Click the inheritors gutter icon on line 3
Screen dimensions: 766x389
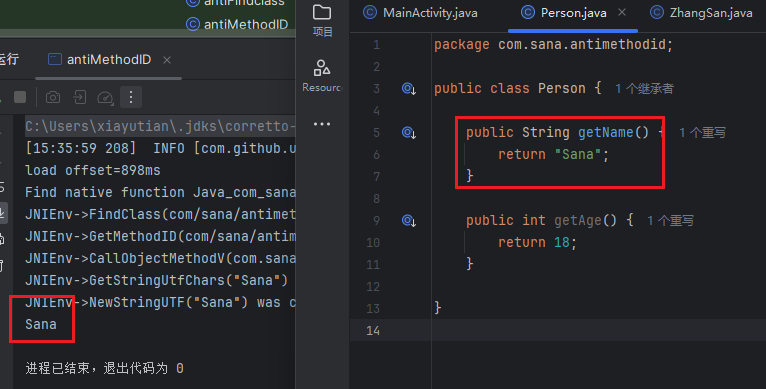coord(408,88)
